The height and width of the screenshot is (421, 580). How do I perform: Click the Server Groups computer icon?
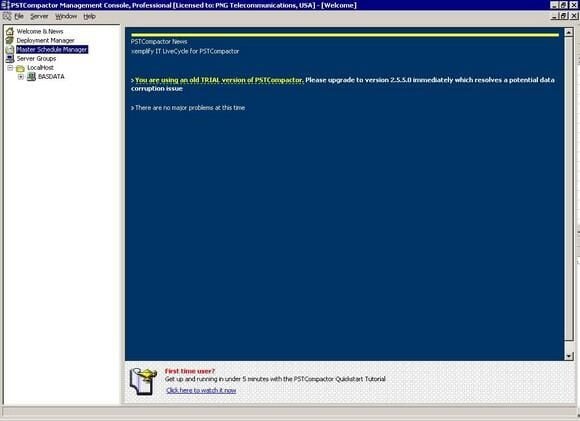(10, 58)
